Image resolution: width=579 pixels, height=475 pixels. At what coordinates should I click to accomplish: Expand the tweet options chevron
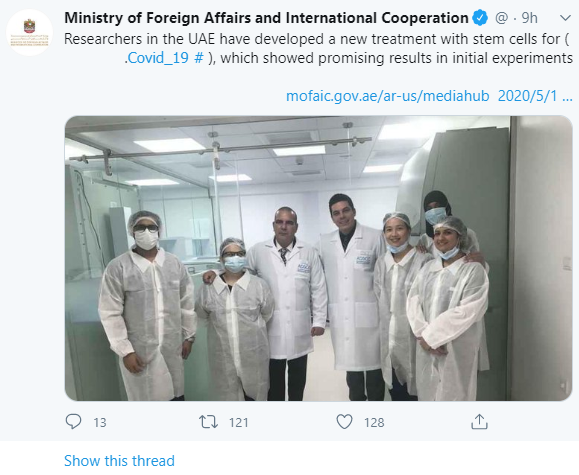565,18
